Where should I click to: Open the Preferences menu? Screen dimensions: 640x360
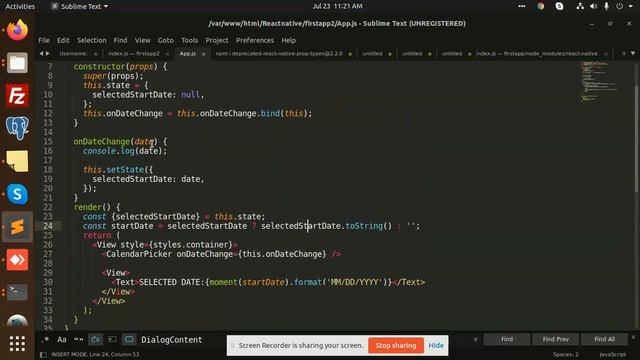tap(255, 40)
